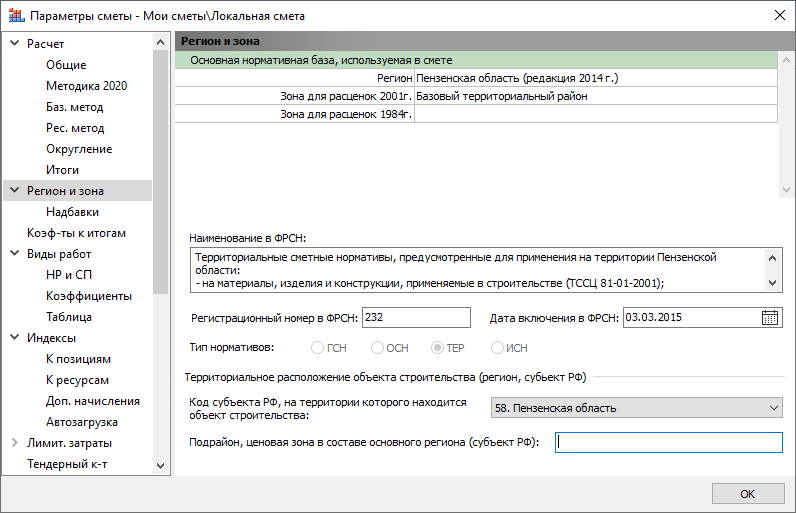Image resolution: width=796 pixels, height=513 pixels.
Task: Open the subject code dropdown 58. Пензенская область
Action: pos(637,408)
